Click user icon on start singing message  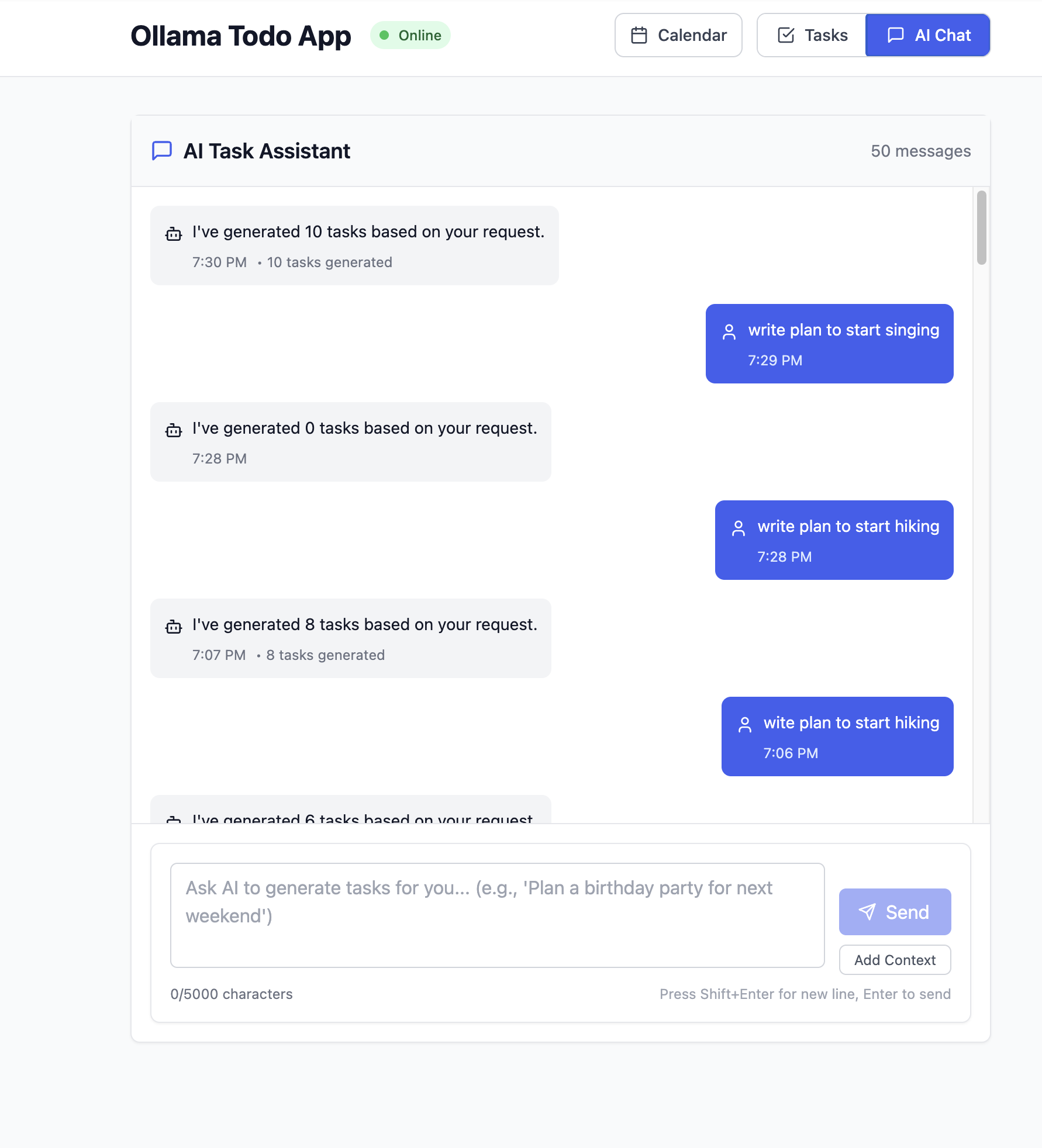click(x=729, y=332)
